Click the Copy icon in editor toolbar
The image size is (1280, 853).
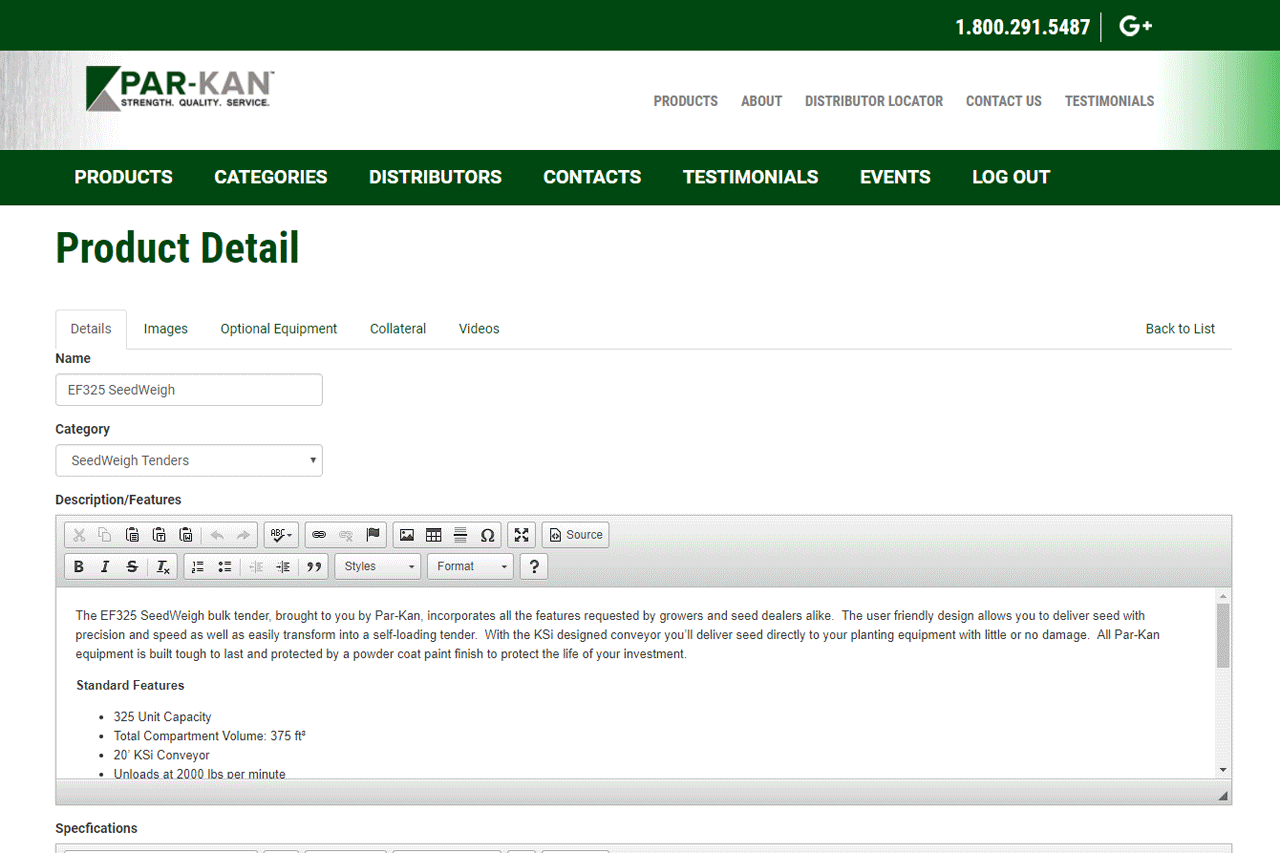[105, 535]
